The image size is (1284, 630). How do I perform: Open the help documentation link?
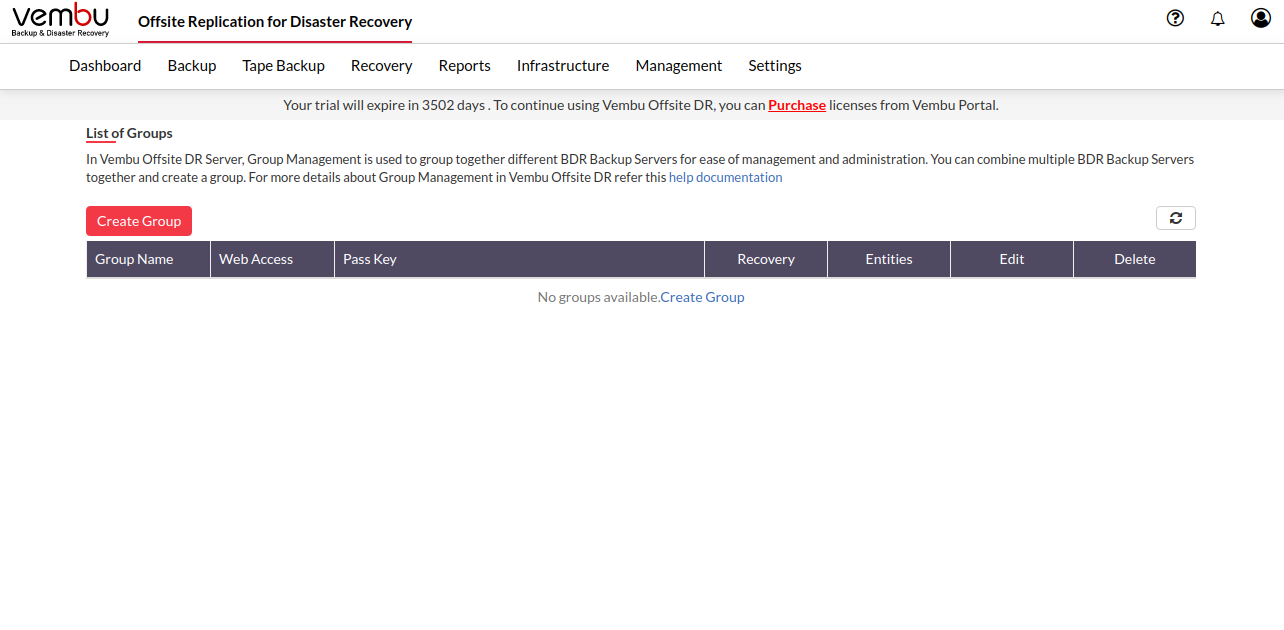(x=726, y=178)
